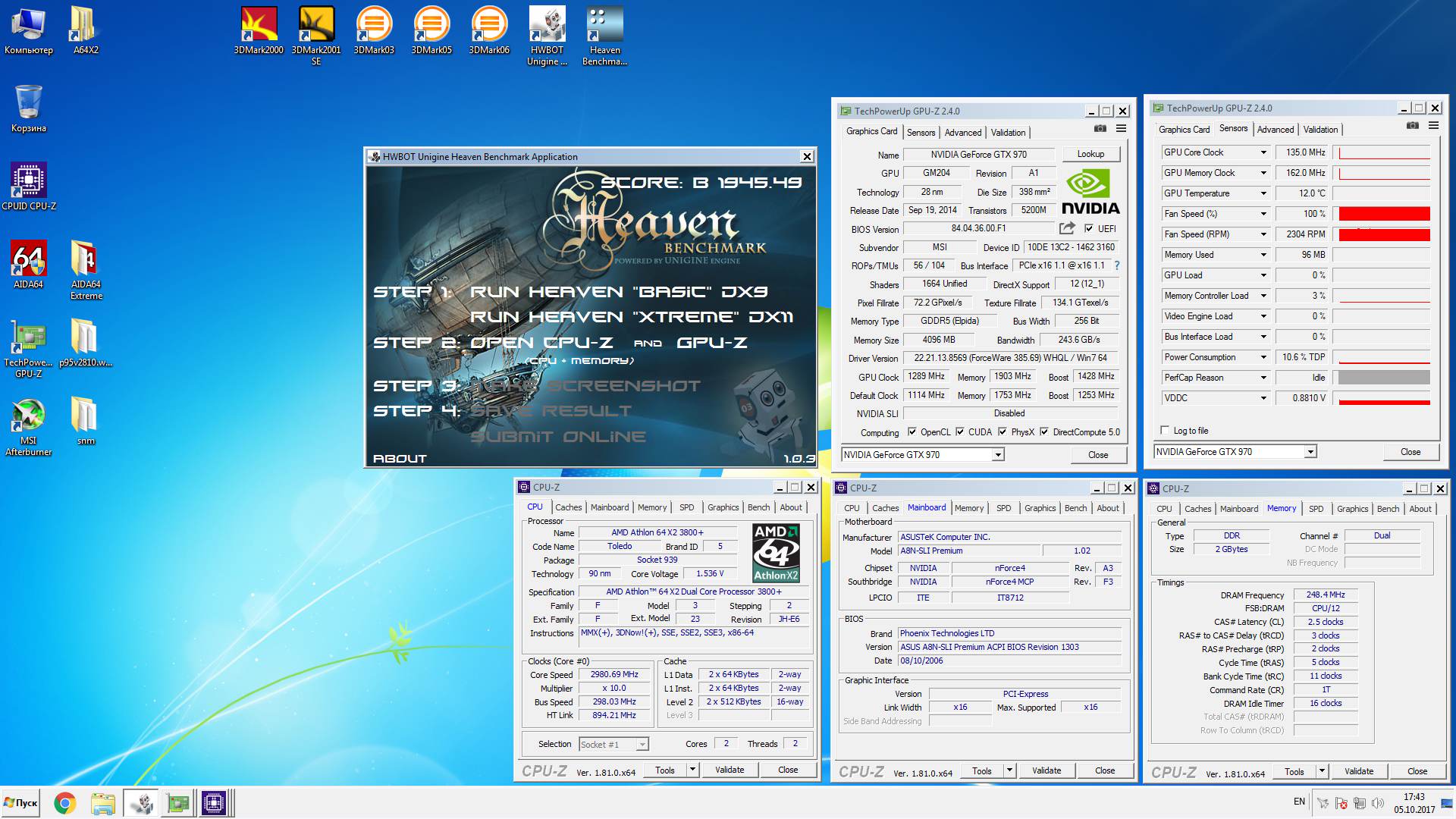Click the camera icon in GPU-Z Sensors window
Image resolution: width=1456 pixels, height=819 pixels.
pos(1413,125)
